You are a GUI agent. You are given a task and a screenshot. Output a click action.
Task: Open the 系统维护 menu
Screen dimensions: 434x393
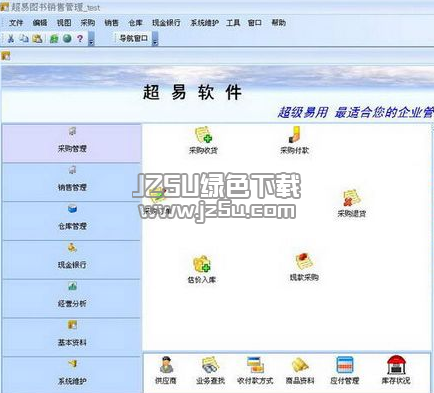pos(204,23)
